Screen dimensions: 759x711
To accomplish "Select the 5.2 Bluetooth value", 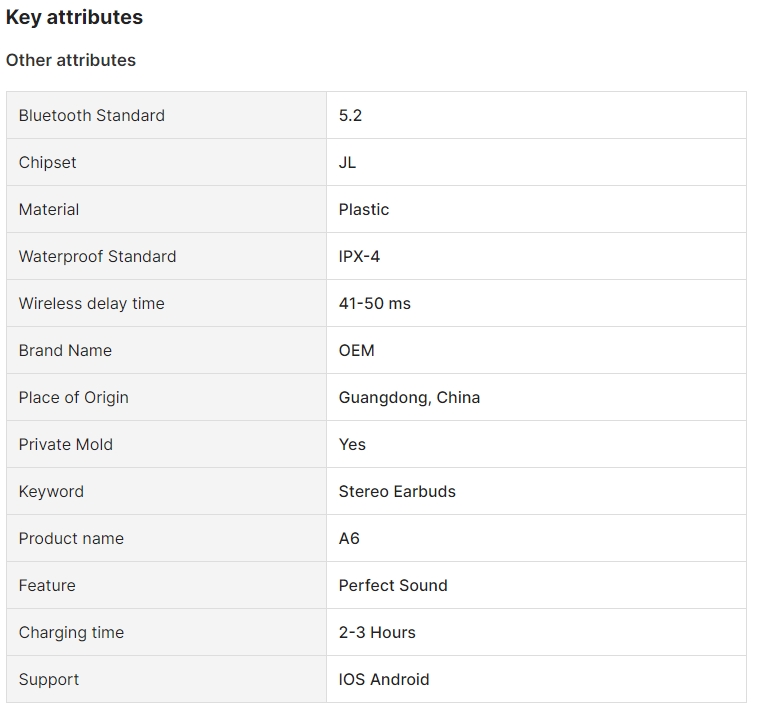I will click(x=350, y=115).
